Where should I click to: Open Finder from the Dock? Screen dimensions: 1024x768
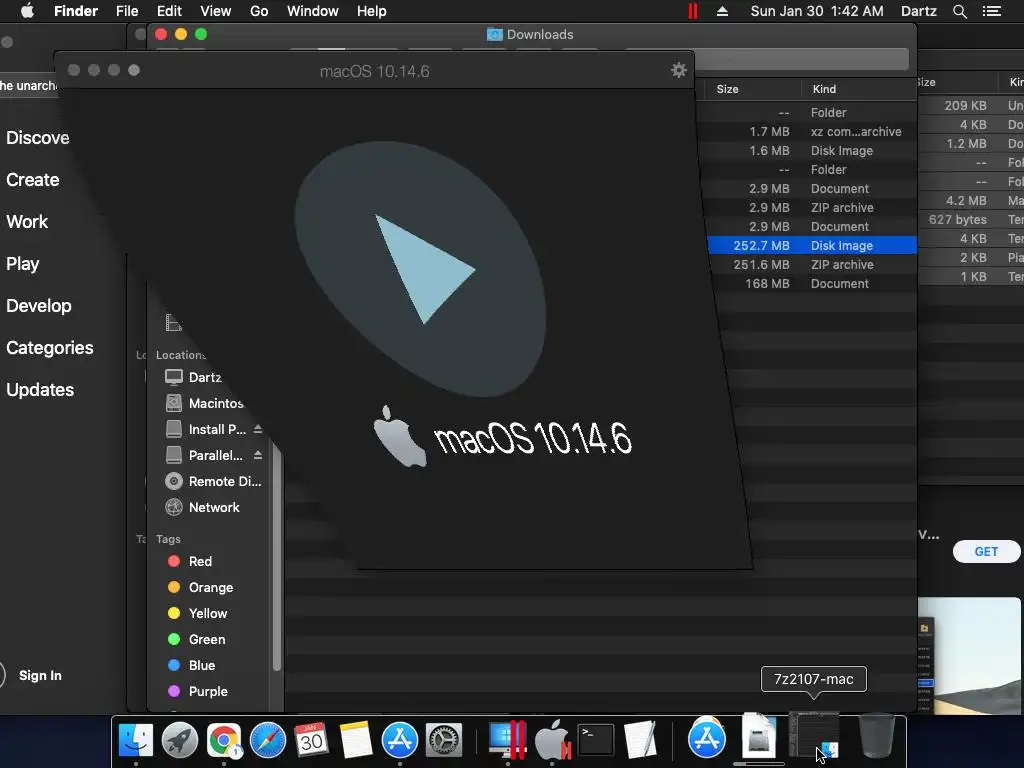tap(136, 741)
